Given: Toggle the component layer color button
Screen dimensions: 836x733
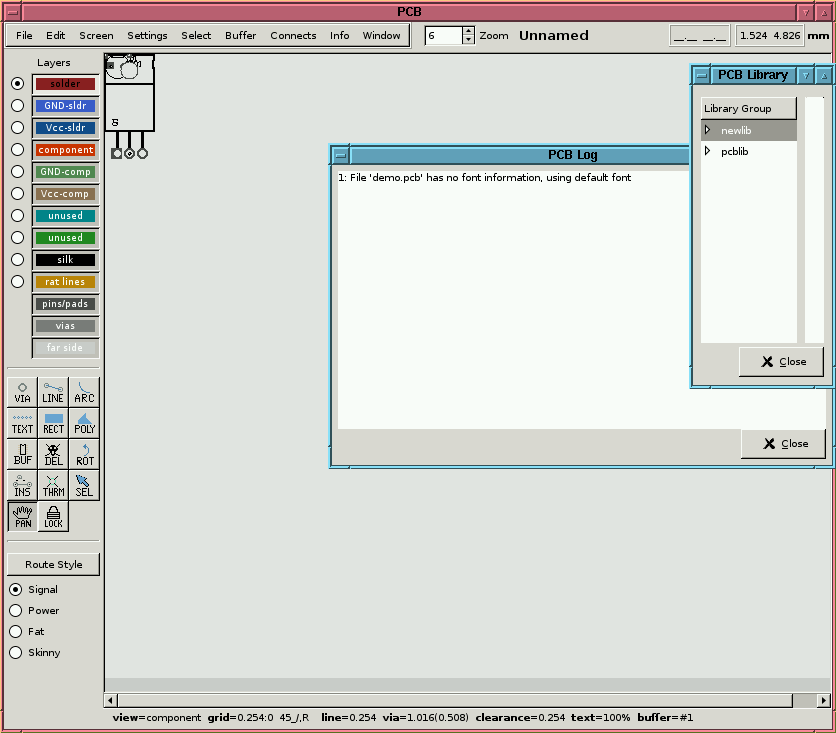Looking at the screenshot, I should pos(65,150).
